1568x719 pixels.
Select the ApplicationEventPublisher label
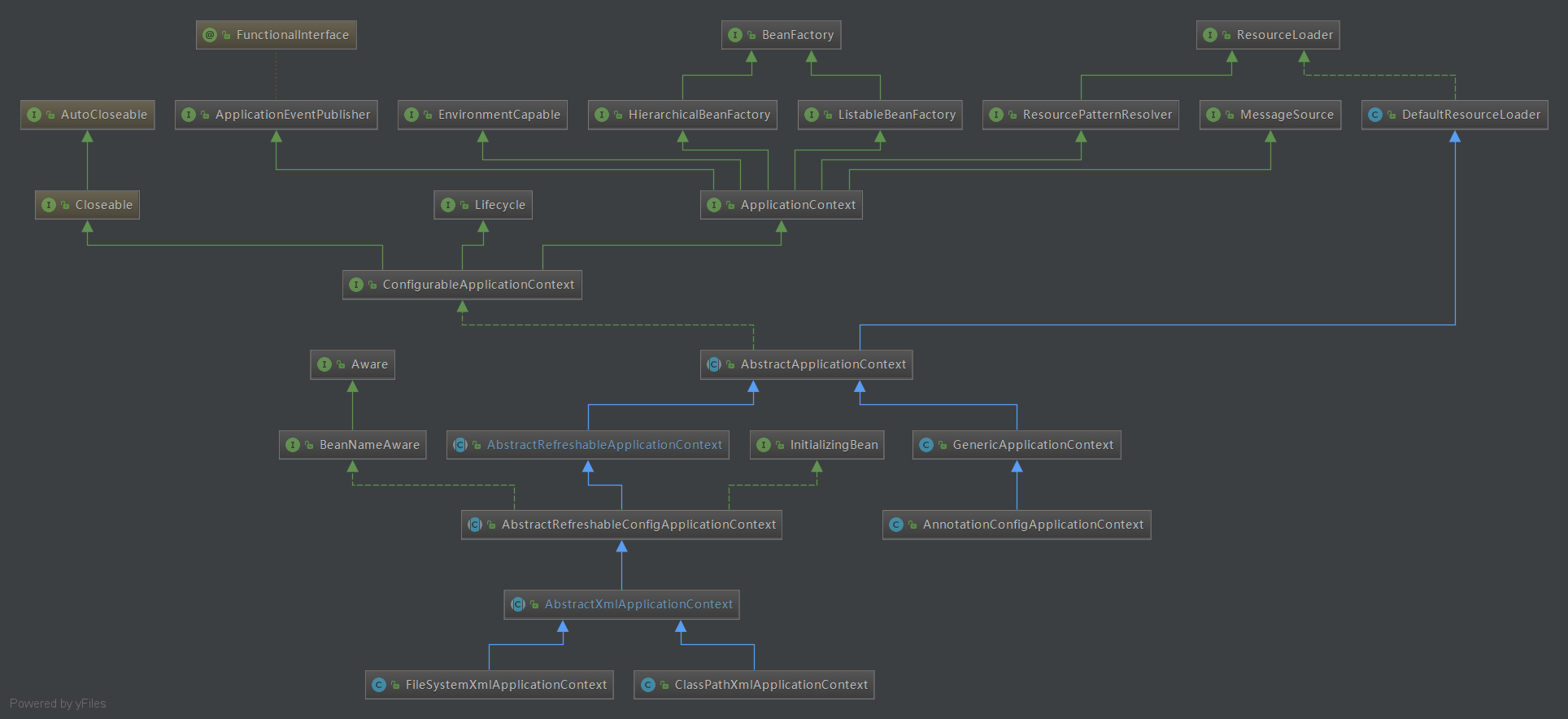click(293, 115)
